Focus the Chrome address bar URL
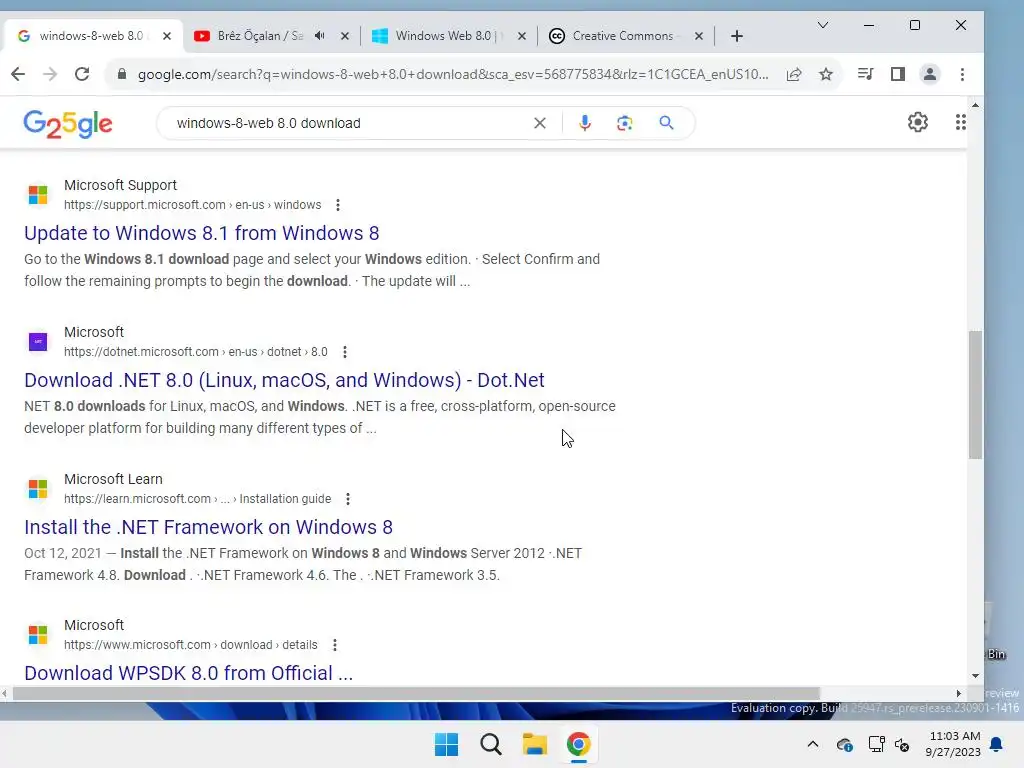Screen dimensions: 1024x768 click(x=452, y=74)
